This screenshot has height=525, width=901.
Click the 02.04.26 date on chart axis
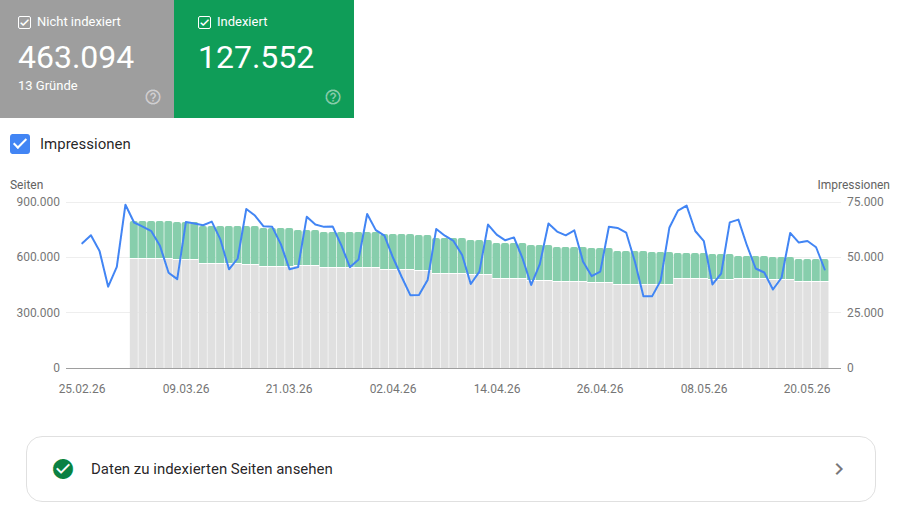pos(392,389)
